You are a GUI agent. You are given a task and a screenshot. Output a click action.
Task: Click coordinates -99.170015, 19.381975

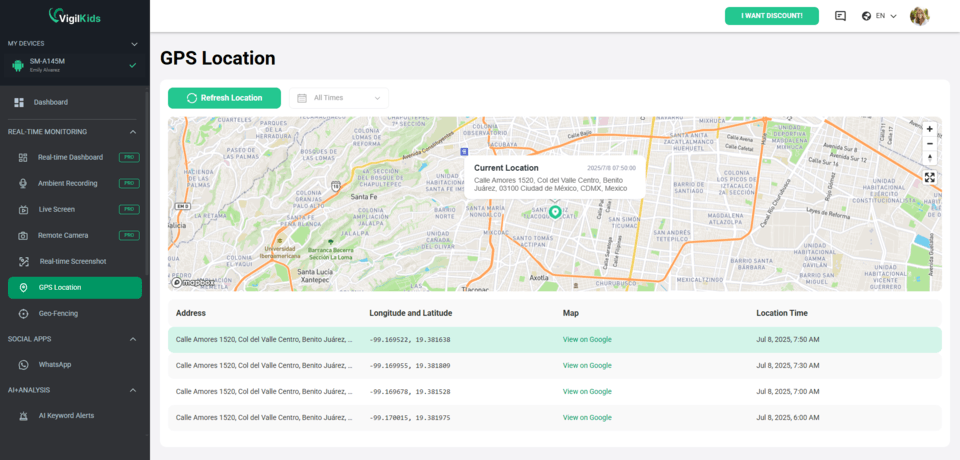pos(410,418)
